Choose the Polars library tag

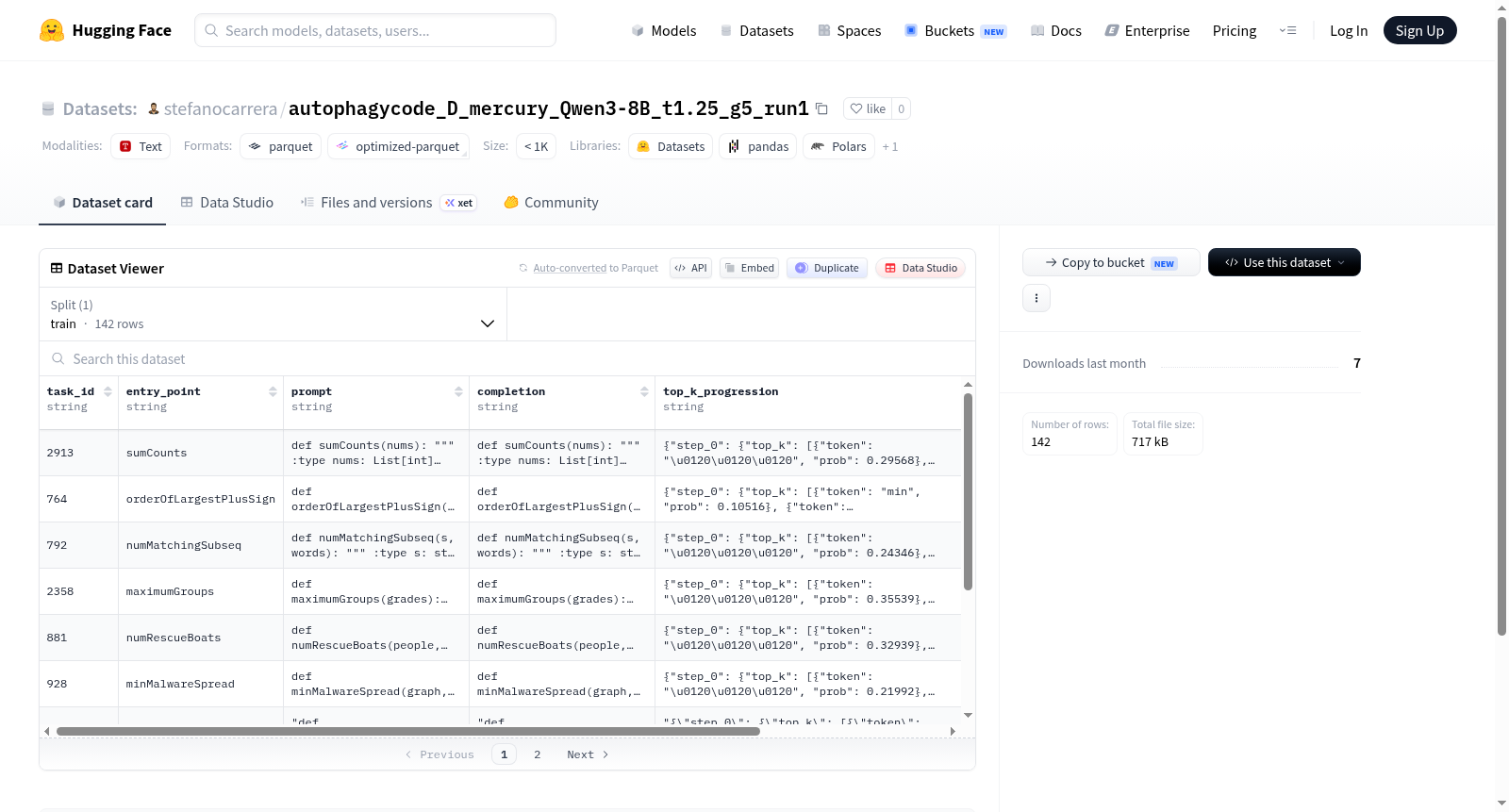point(838,146)
